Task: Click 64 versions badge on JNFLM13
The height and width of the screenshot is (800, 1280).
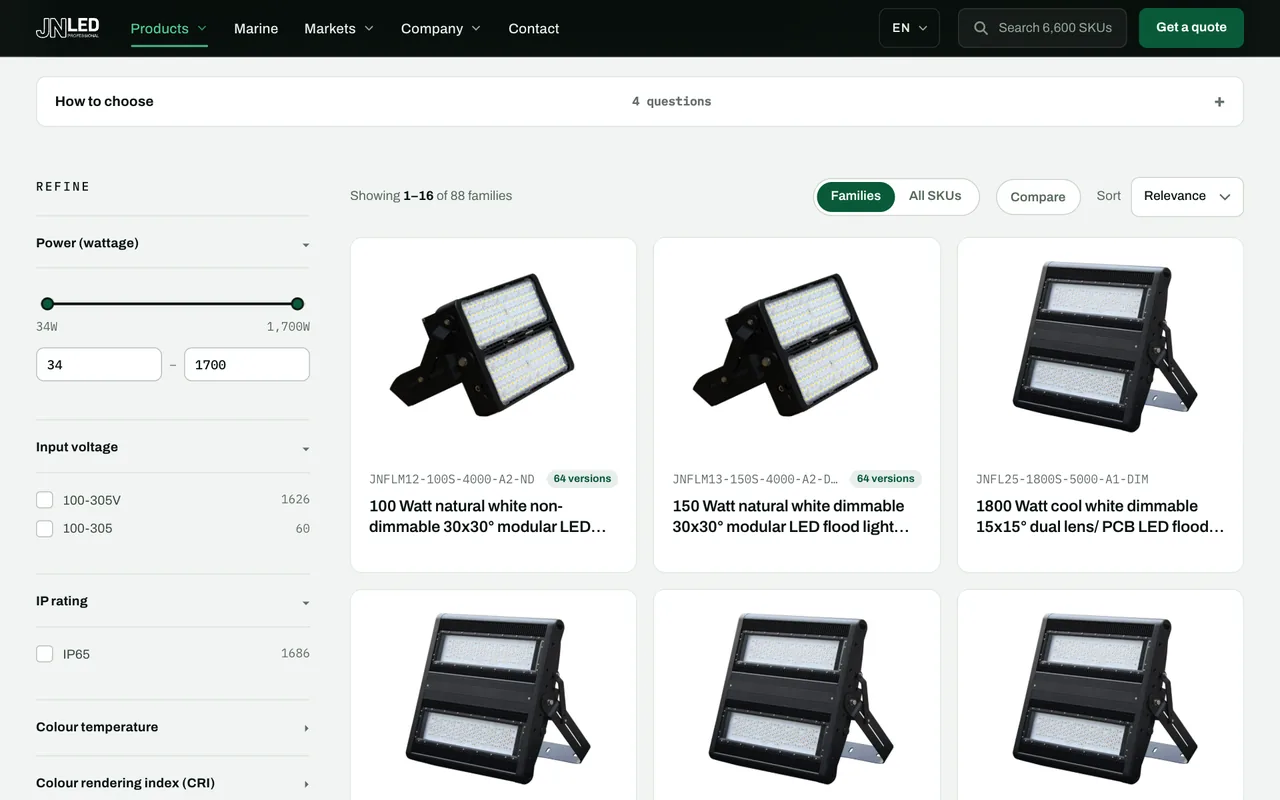Action: pos(885,479)
